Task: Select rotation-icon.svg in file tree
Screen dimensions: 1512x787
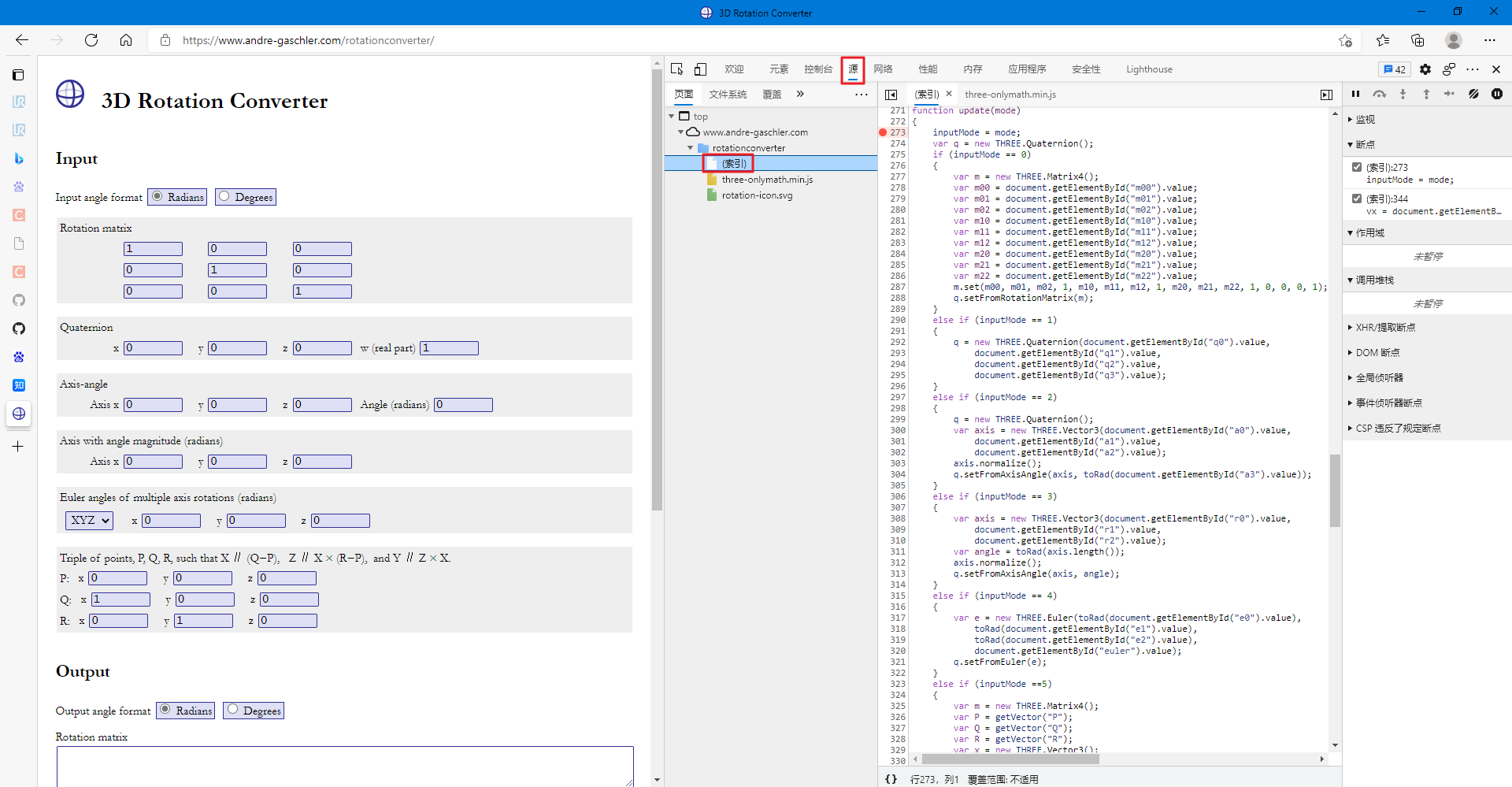Action: (x=757, y=195)
